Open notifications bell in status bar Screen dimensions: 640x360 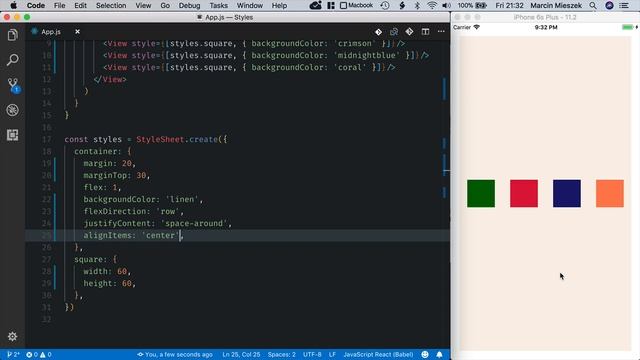pyautogui.click(x=439, y=354)
